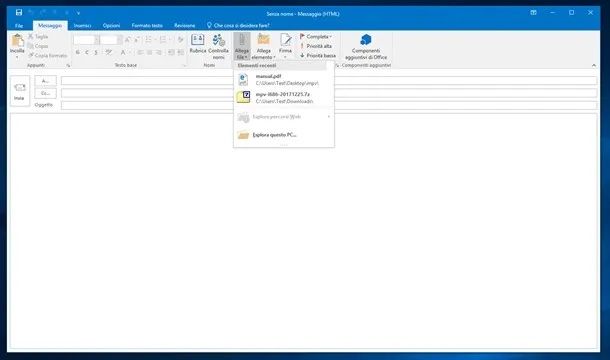Click the ribbon display options button
This screenshot has height=360, width=610.
click(533, 12)
